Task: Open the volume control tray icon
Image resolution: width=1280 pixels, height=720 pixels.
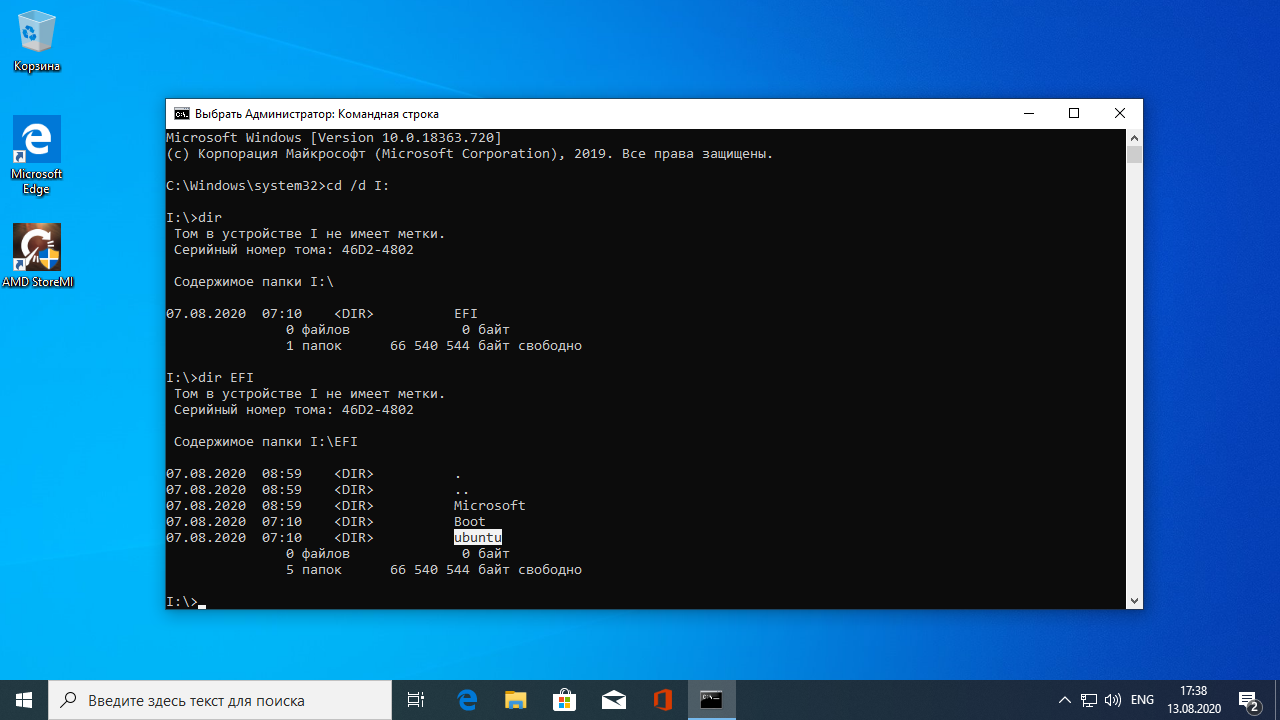Action: (x=1113, y=700)
